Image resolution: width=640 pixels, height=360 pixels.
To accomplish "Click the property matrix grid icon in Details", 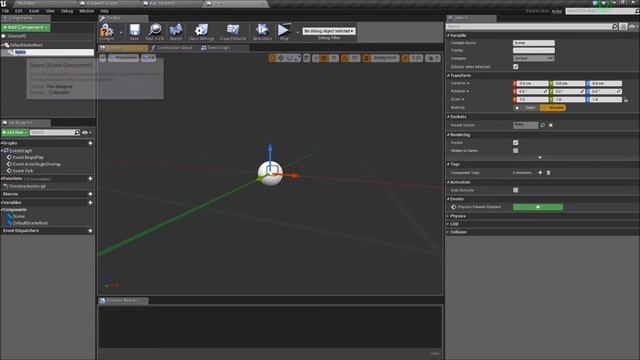I will click(x=623, y=27).
